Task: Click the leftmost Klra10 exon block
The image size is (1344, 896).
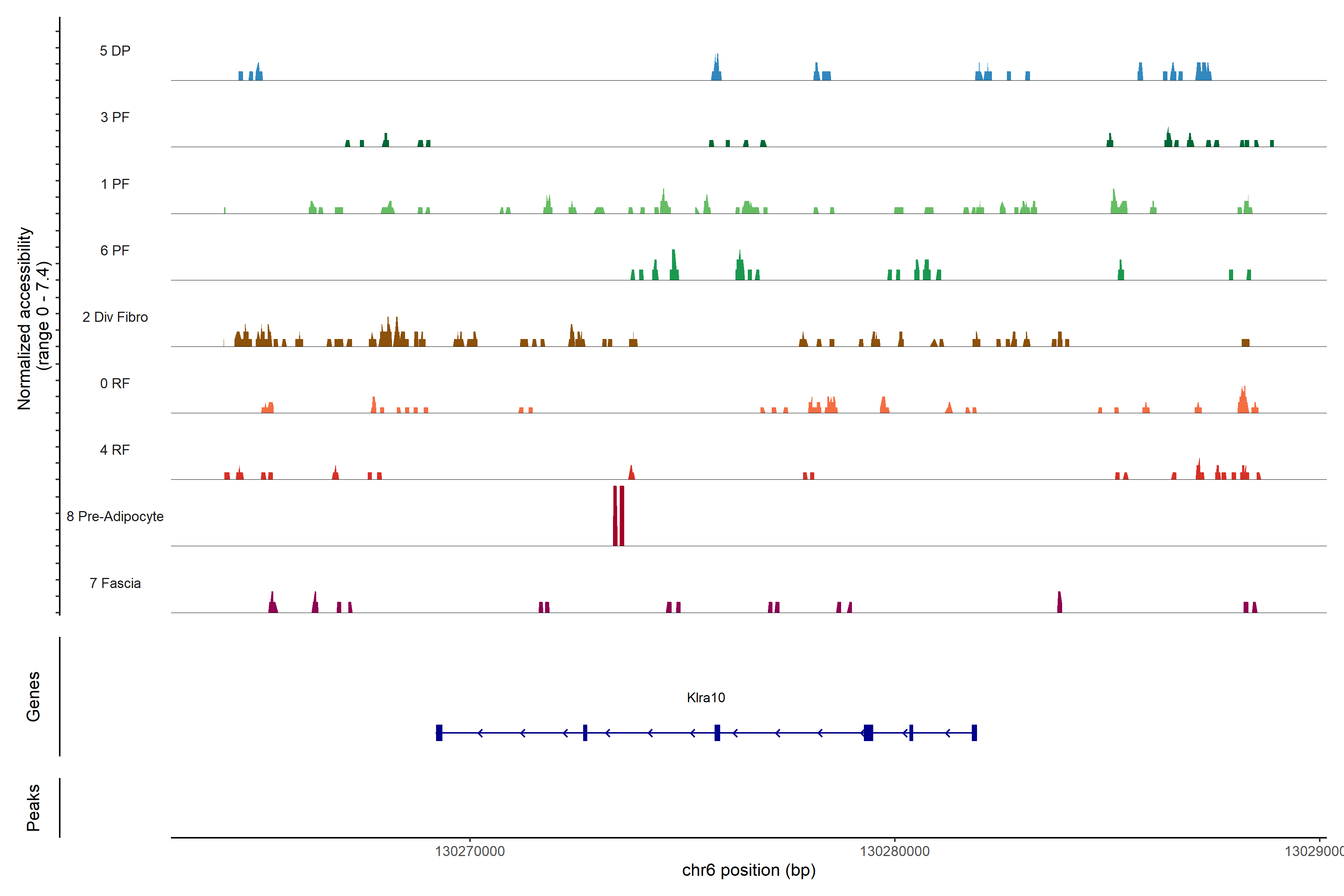Action: [x=439, y=732]
